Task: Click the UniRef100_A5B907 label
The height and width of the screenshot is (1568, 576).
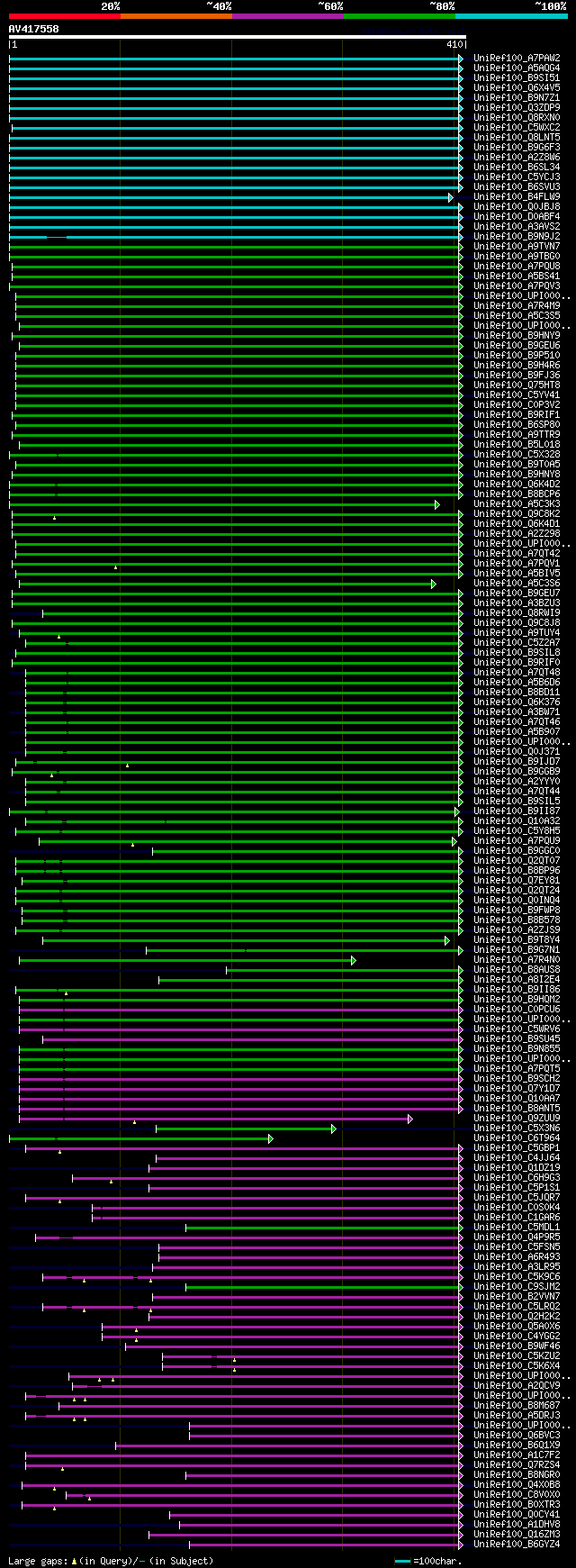Action: [x=517, y=732]
